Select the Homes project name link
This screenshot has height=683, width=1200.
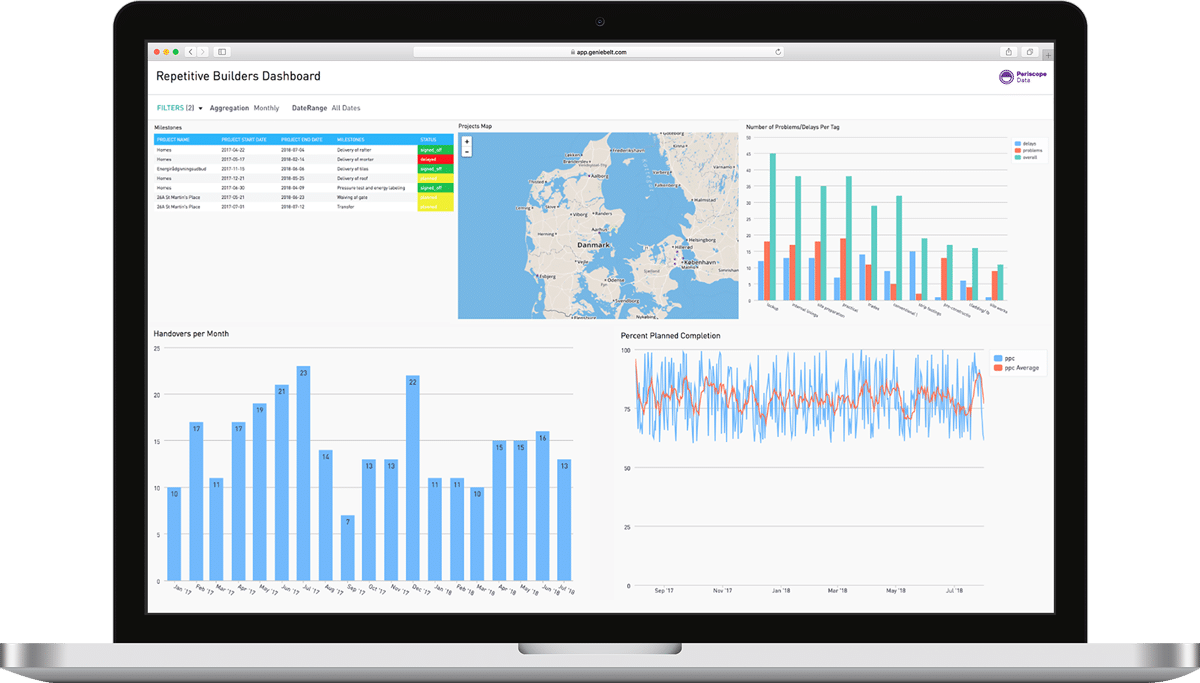[x=162, y=149]
